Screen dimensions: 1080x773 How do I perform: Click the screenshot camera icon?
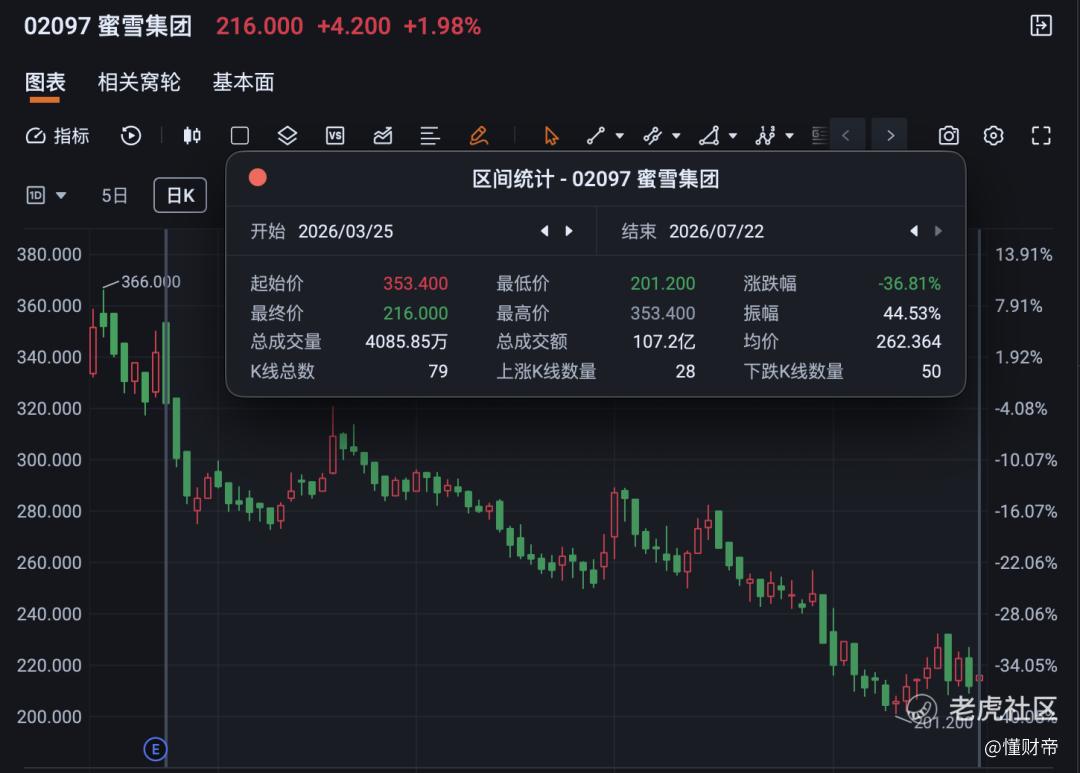coord(948,136)
